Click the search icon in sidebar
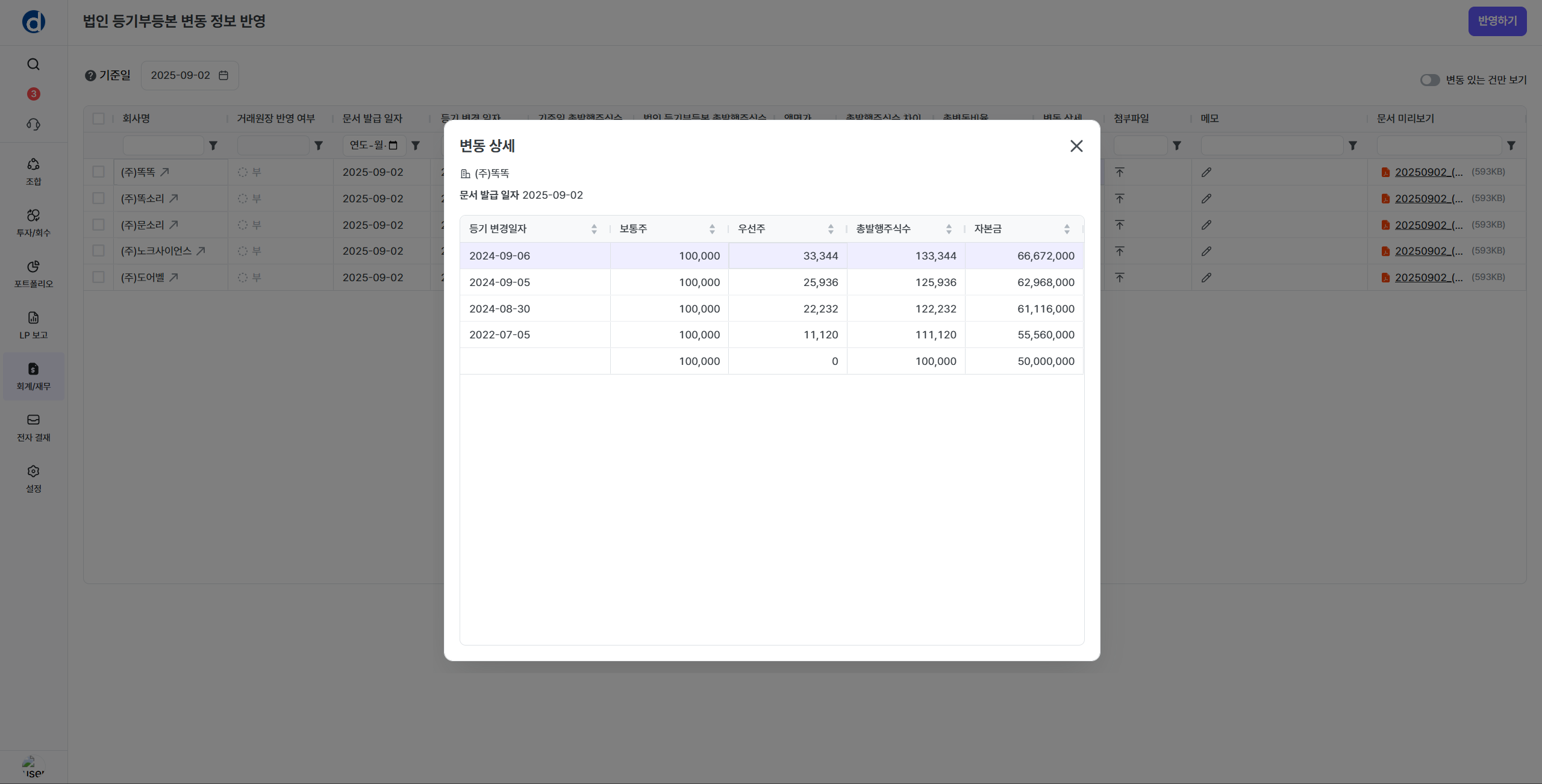Screen dimensions: 1542x784 pyautogui.click(x=33, y=64)
